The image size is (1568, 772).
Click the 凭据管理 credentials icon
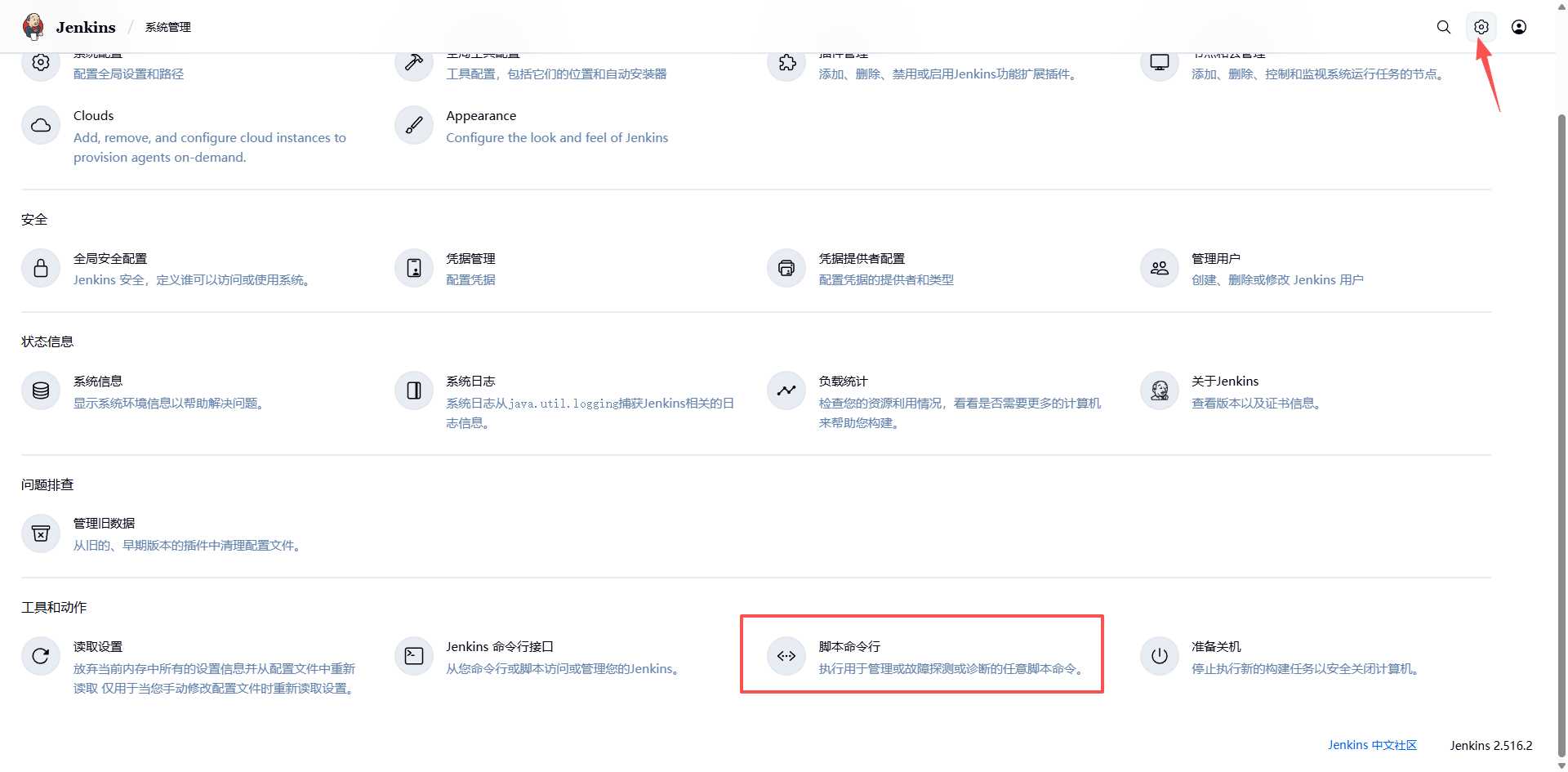414,268
